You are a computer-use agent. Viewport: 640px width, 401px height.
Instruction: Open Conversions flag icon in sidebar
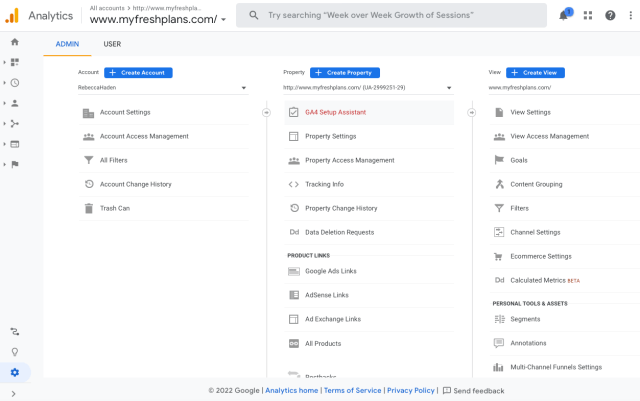(15, 165)
